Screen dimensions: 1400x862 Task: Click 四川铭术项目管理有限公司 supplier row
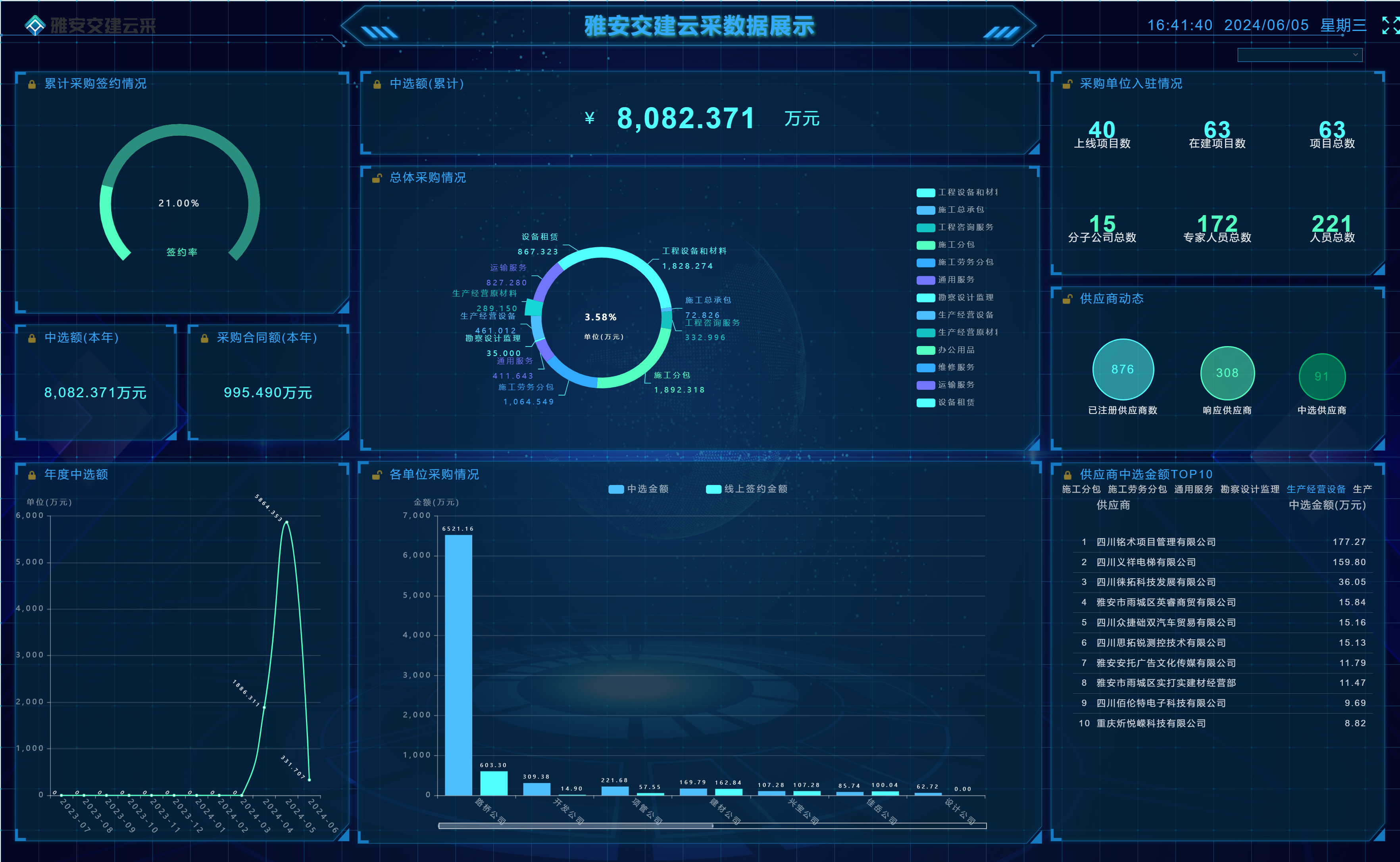[x=1156, y=542]
